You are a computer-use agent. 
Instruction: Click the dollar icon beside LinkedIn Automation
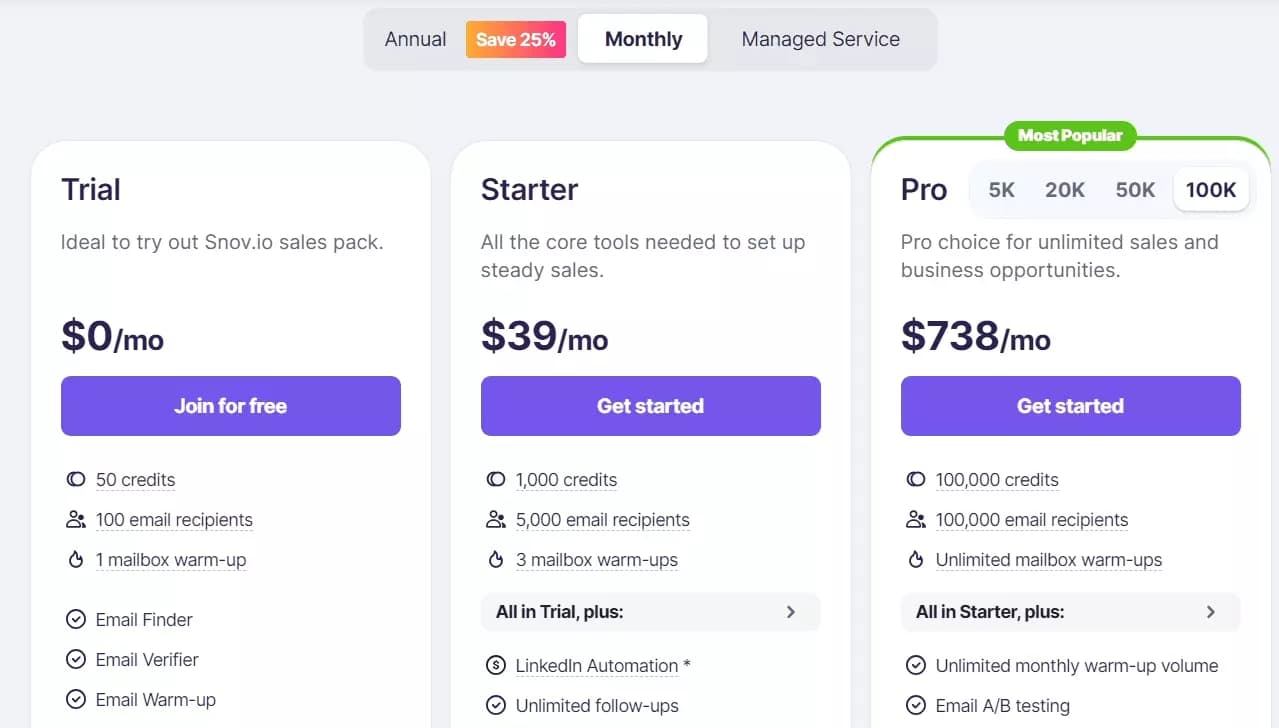point(496,665)
